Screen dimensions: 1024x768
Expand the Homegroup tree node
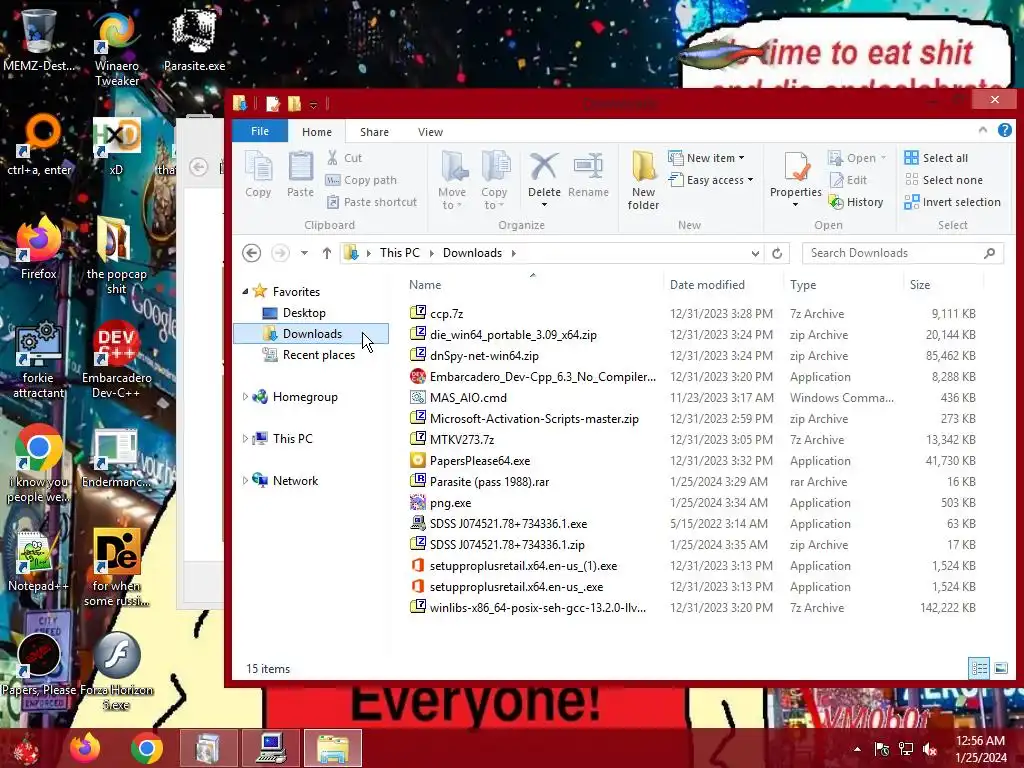pyautogui.click(x=246, y=396)
